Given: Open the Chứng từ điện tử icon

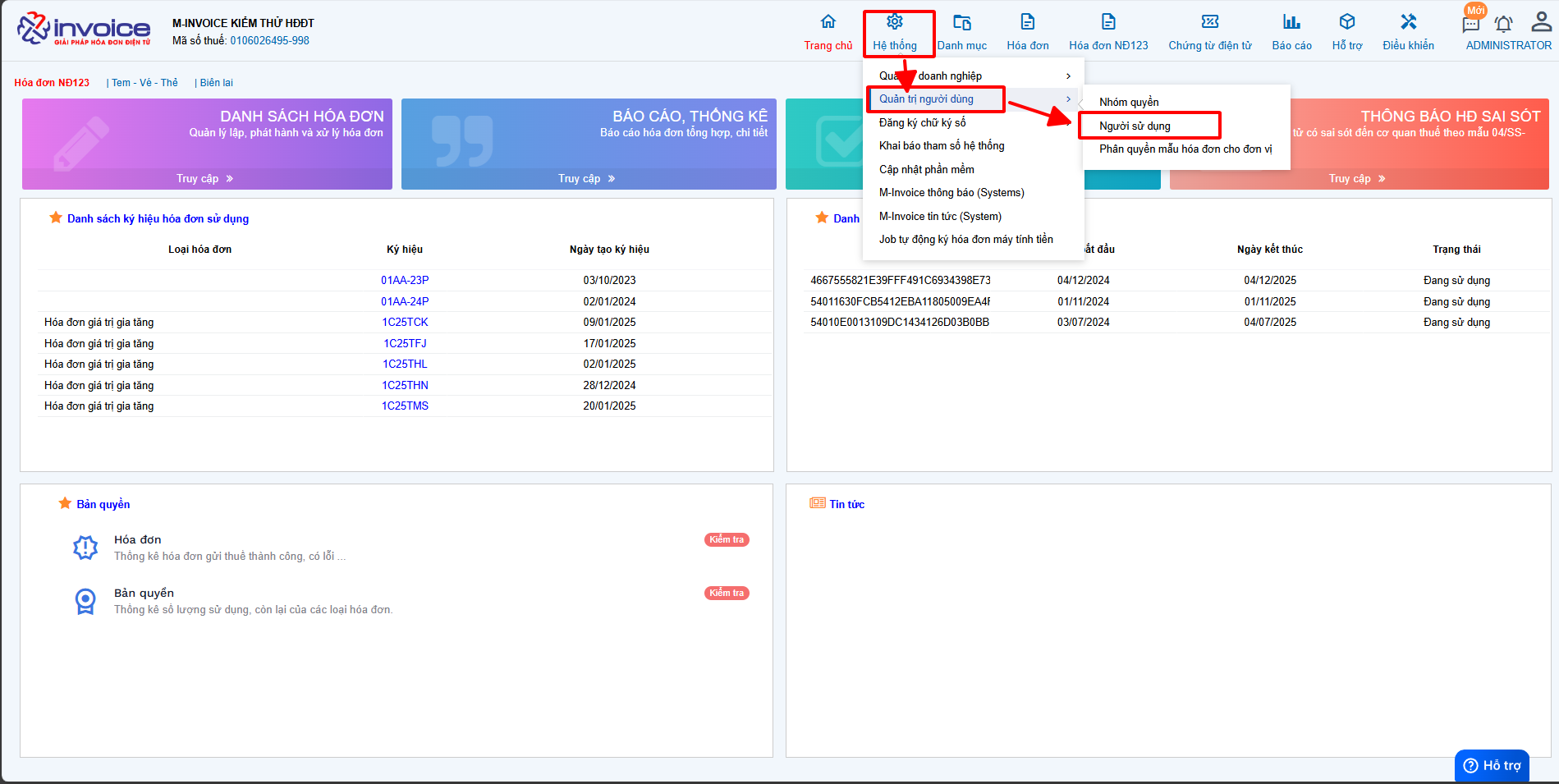Looking at the screenshot, I should tap(1210, 21).
